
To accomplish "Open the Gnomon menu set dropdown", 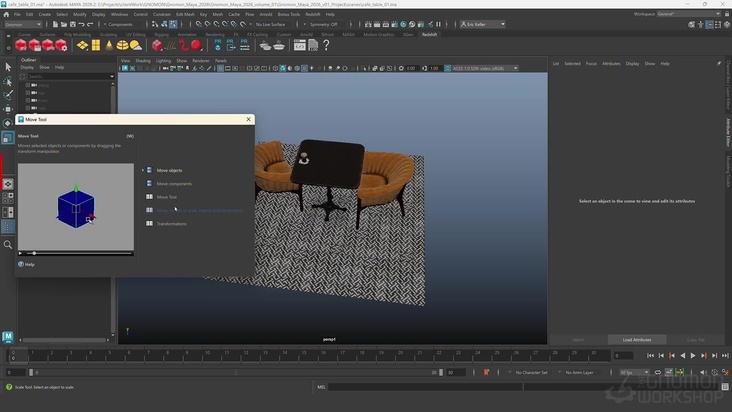I will pos(23,24).
